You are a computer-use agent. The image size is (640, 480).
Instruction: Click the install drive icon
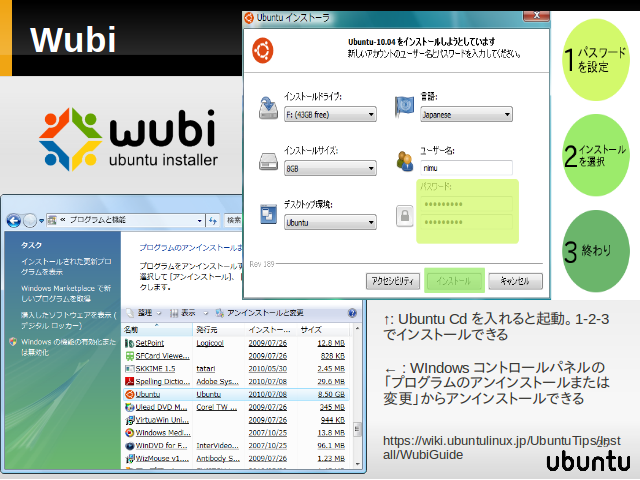coord(268,108)
